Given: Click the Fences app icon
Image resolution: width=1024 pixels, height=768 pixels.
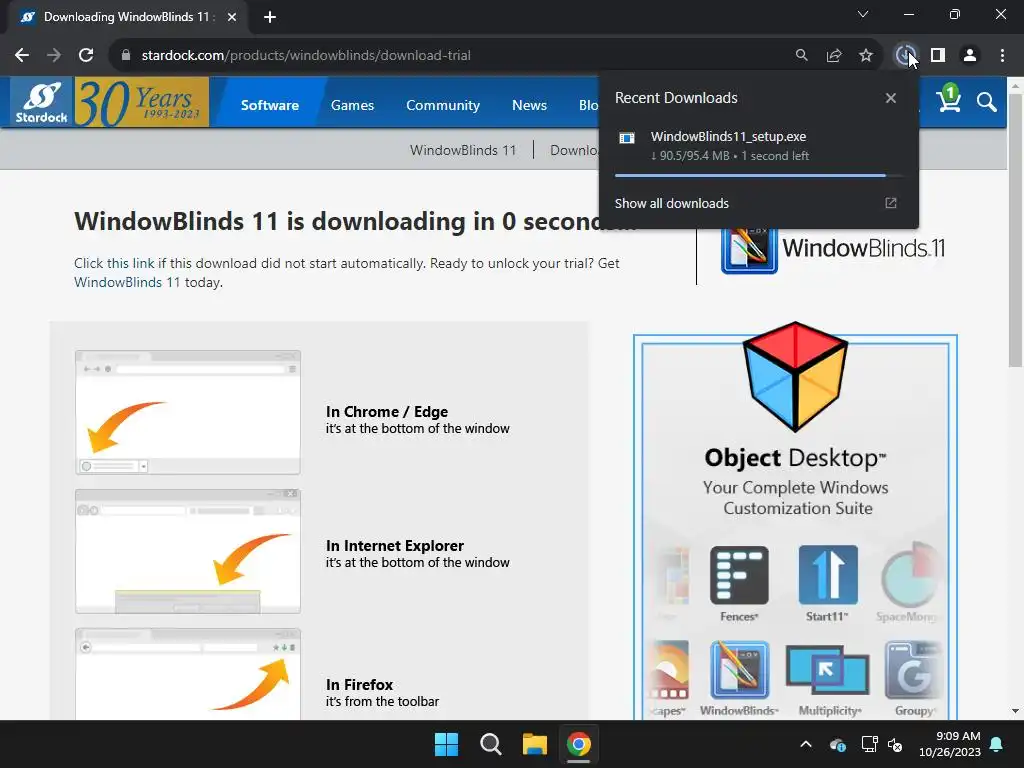Looking at the screenshot, I should tap(739, 575).
